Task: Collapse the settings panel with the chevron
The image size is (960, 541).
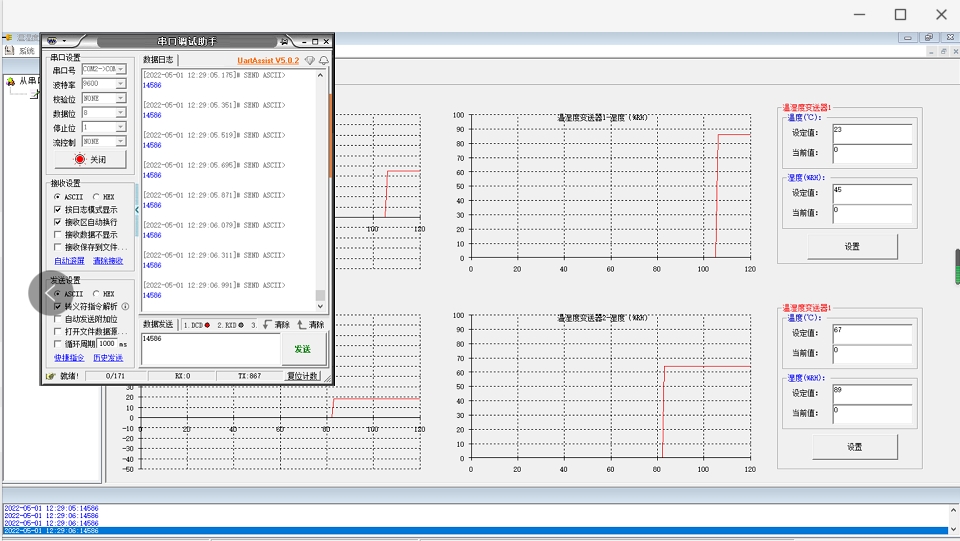Action: (137, 210)
